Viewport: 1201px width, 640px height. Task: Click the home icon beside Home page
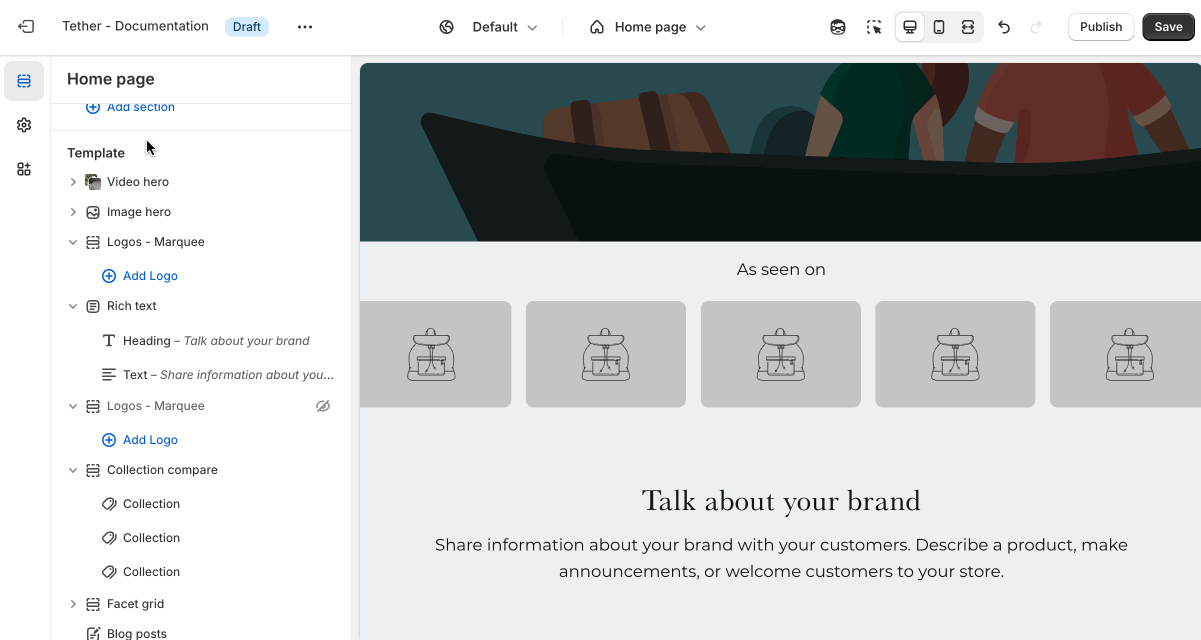click(x=597, y=27)
